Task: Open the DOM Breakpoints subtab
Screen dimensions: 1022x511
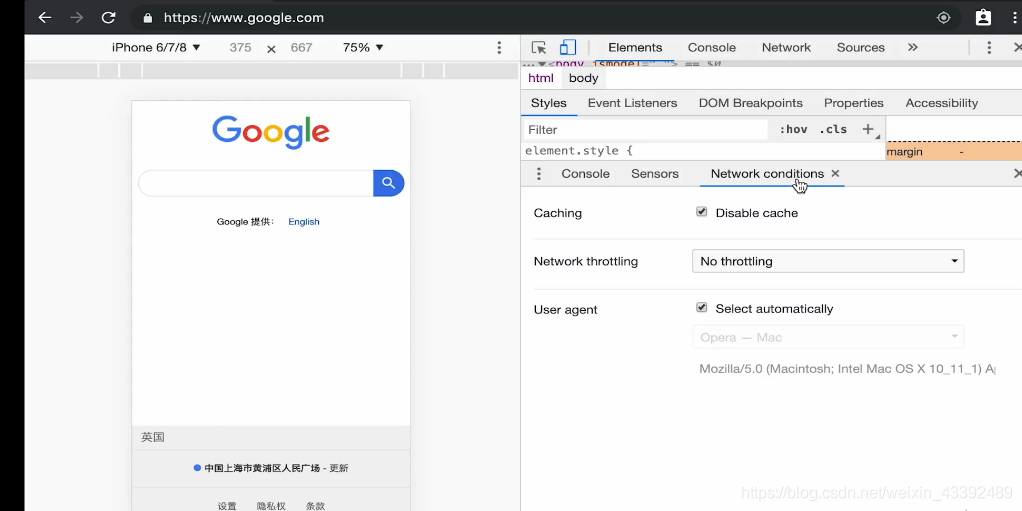Action: point(750,103)
